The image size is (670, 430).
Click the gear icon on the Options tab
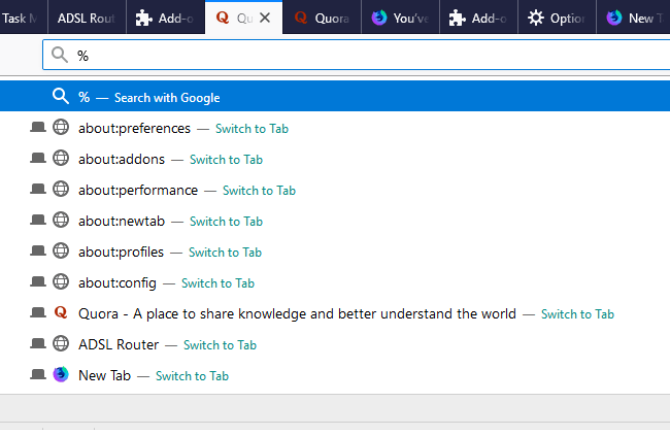(x=535, y=18)
